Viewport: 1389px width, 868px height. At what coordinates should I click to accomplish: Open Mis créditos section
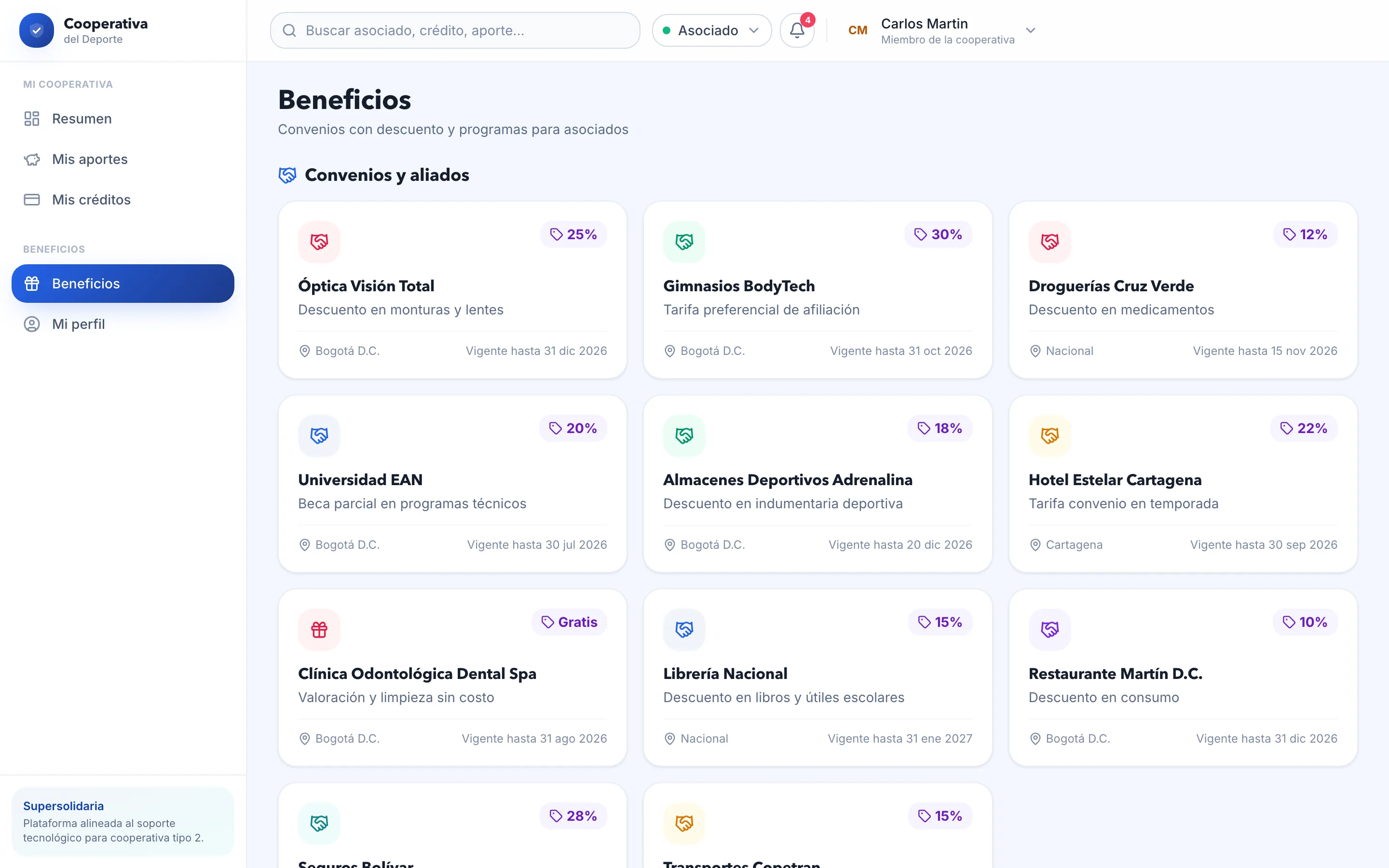point(123,200)
